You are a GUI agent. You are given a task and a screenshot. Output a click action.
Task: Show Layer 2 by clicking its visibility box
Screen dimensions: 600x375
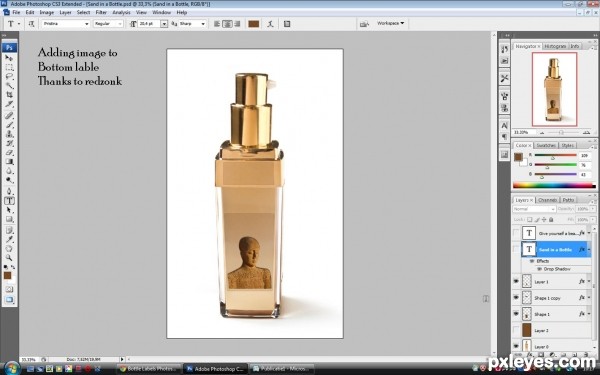(516, 330)
